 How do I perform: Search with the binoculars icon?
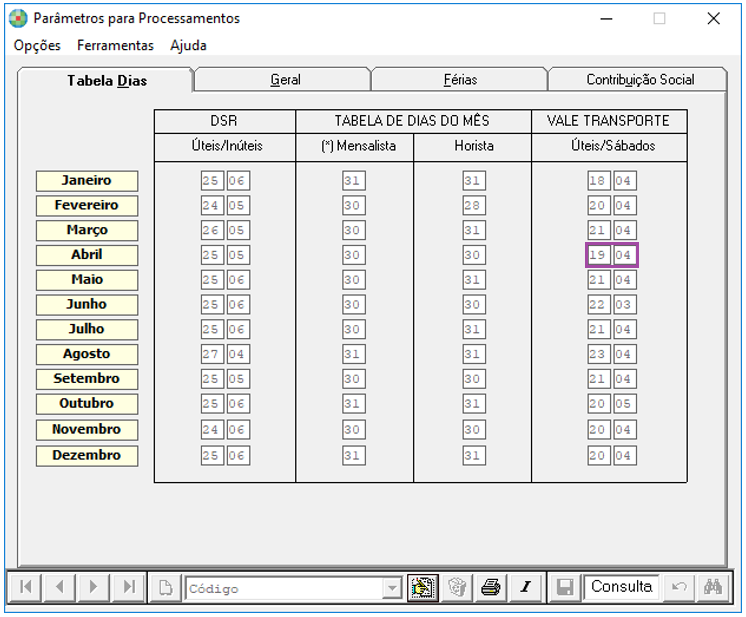(713, 588)
